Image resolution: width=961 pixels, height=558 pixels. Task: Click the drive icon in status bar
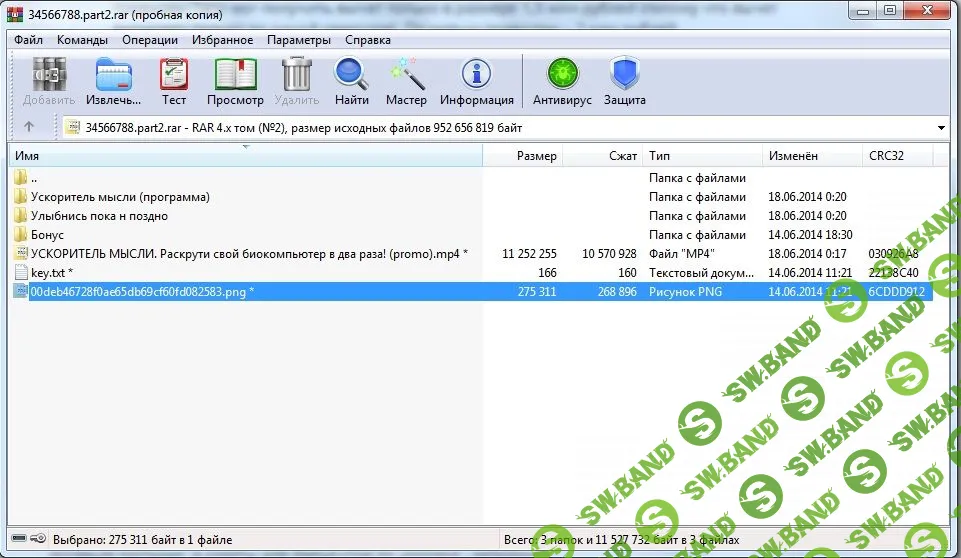(20, 538)
